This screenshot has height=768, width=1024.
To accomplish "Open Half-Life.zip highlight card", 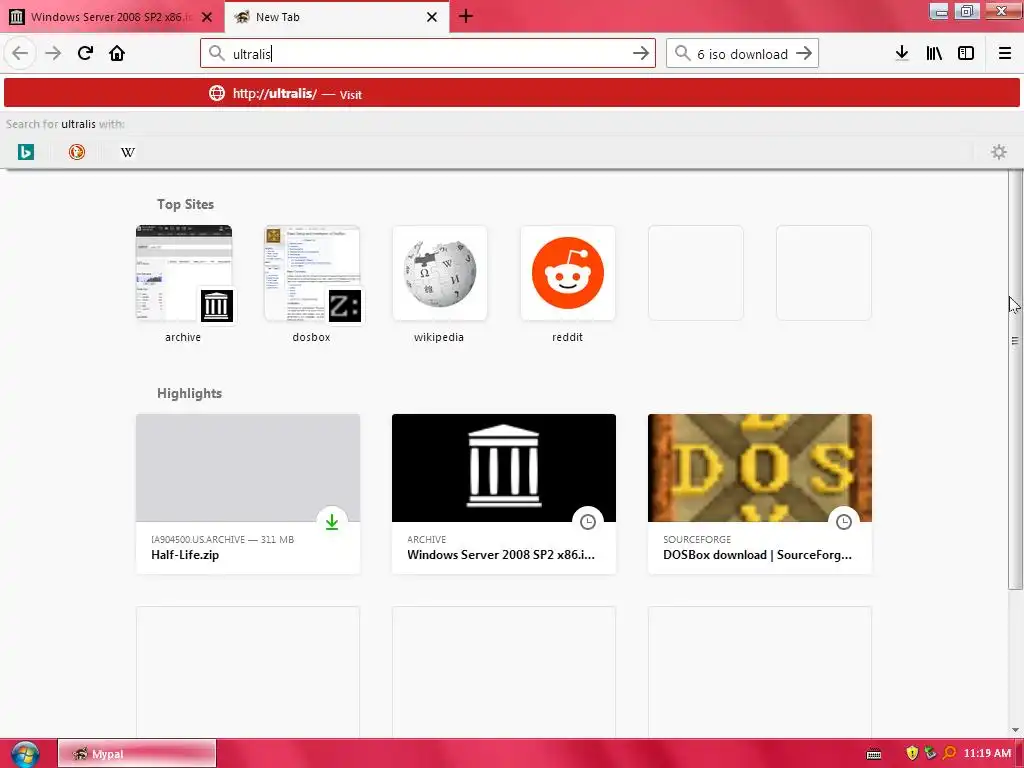I will (x=248, y=494).
